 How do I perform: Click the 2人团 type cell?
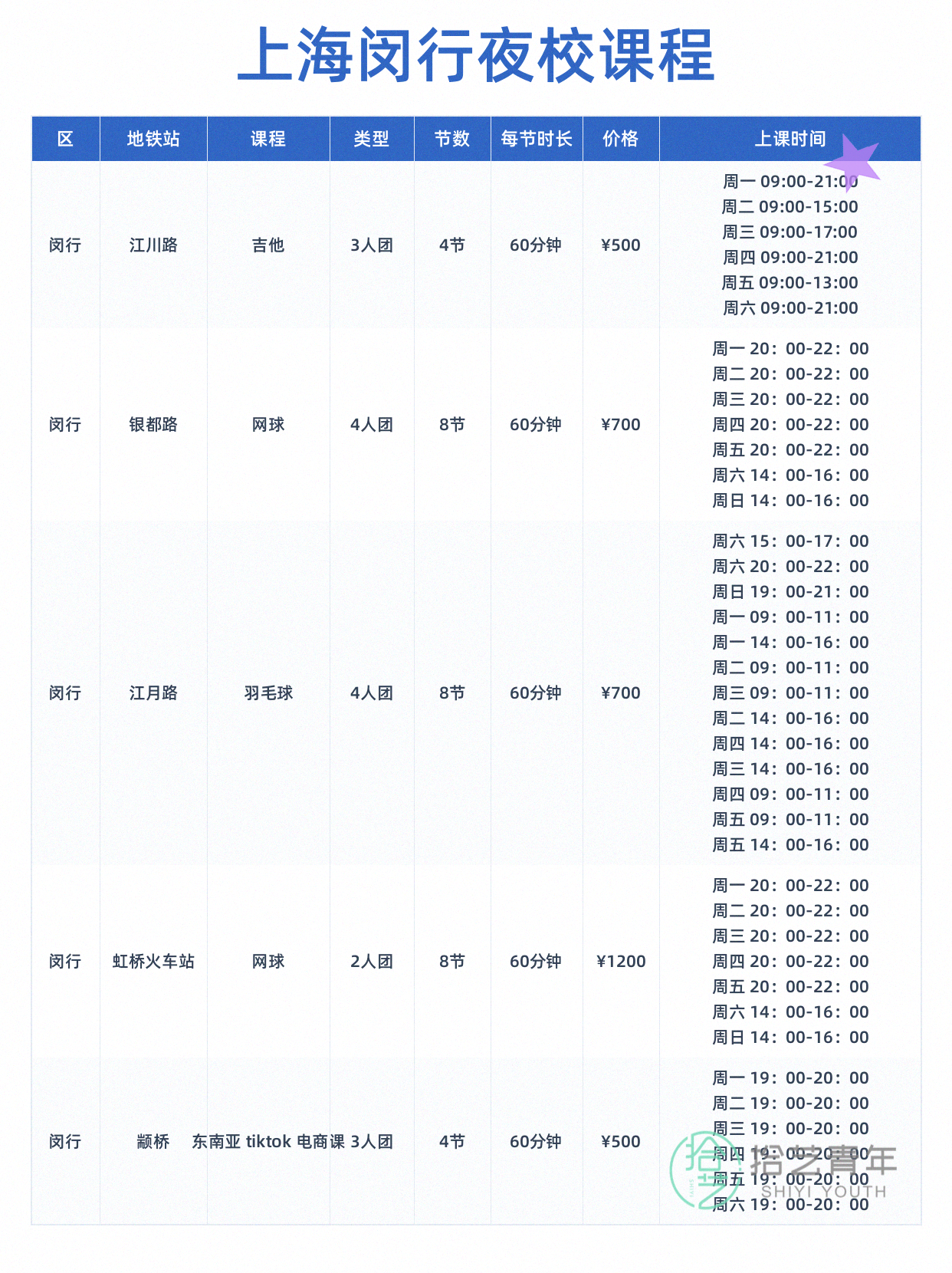click(x=372, y=962)
